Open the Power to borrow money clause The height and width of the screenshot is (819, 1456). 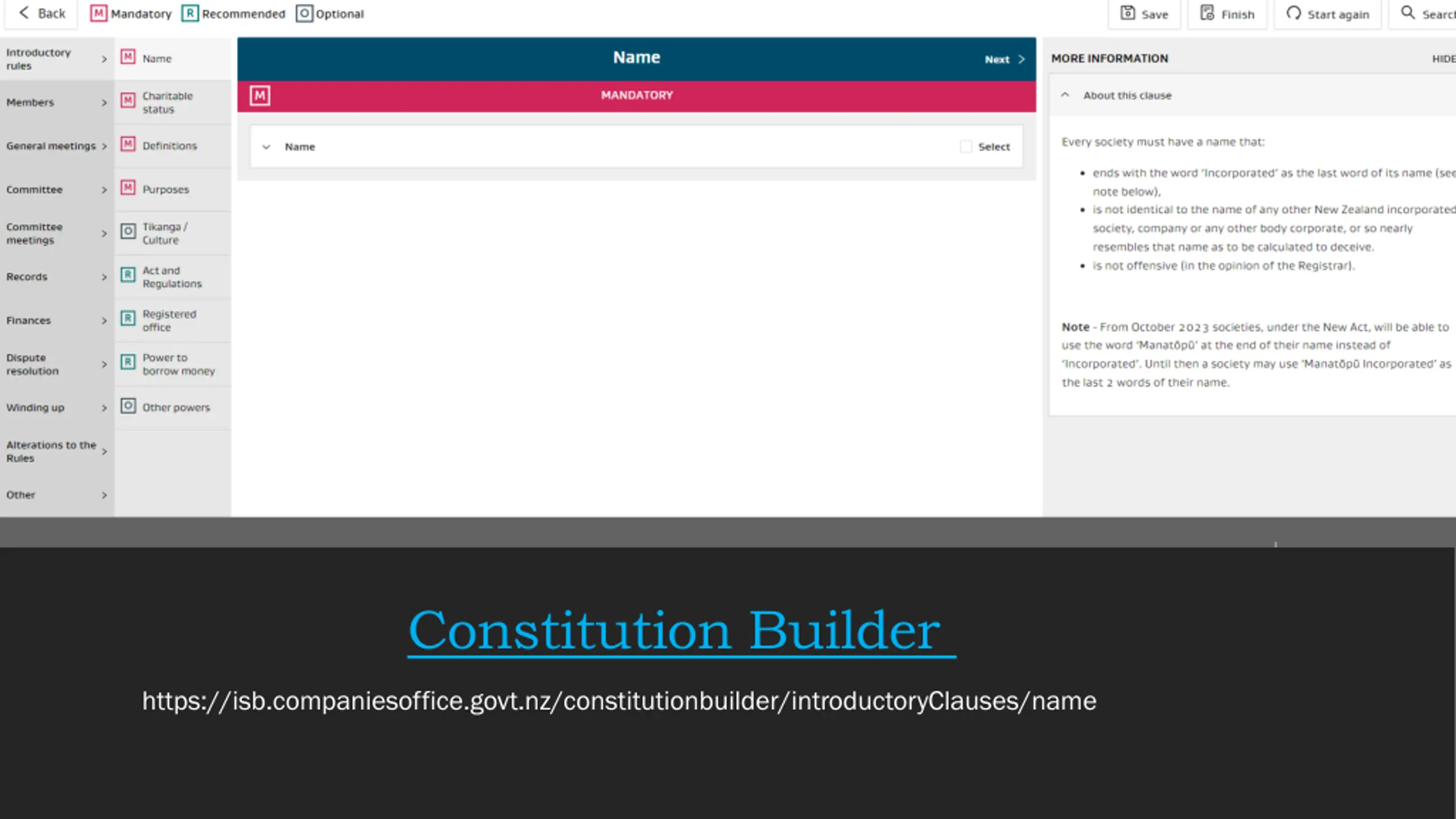pyautogui.click(x=173, y=364)
